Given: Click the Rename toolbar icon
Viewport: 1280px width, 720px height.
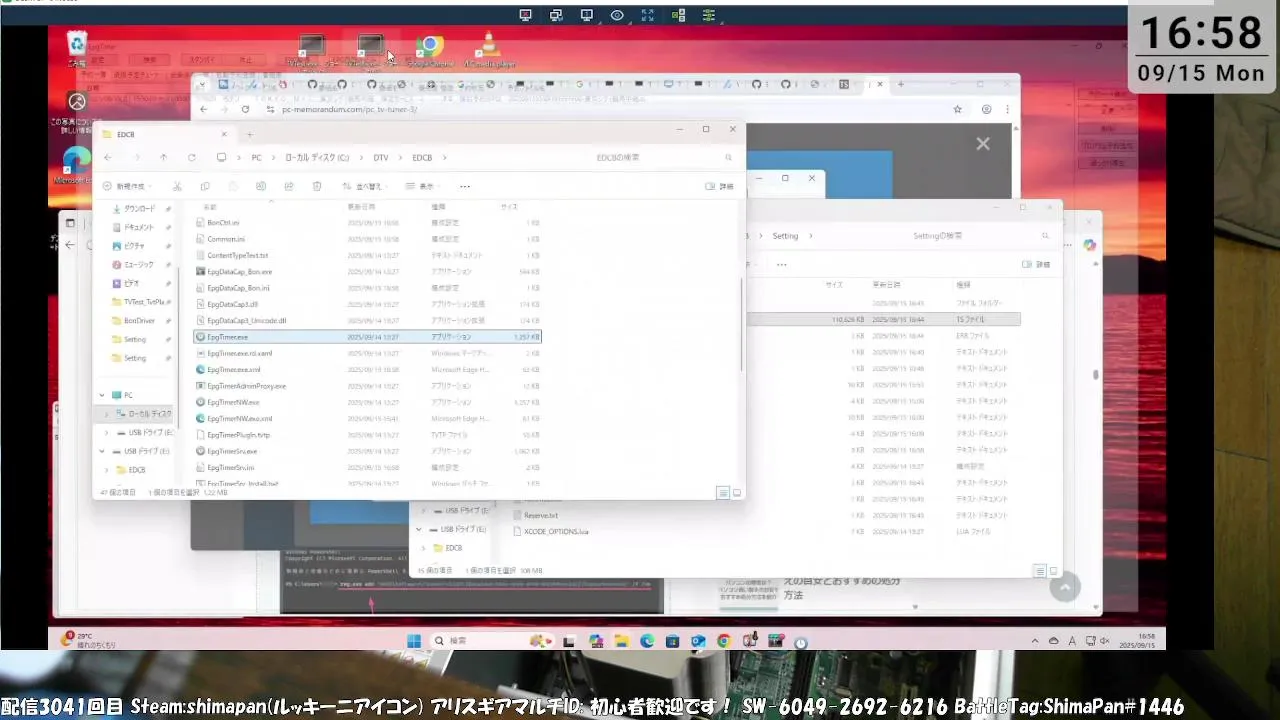Looking at the screenshot, I should coord(261,186).
